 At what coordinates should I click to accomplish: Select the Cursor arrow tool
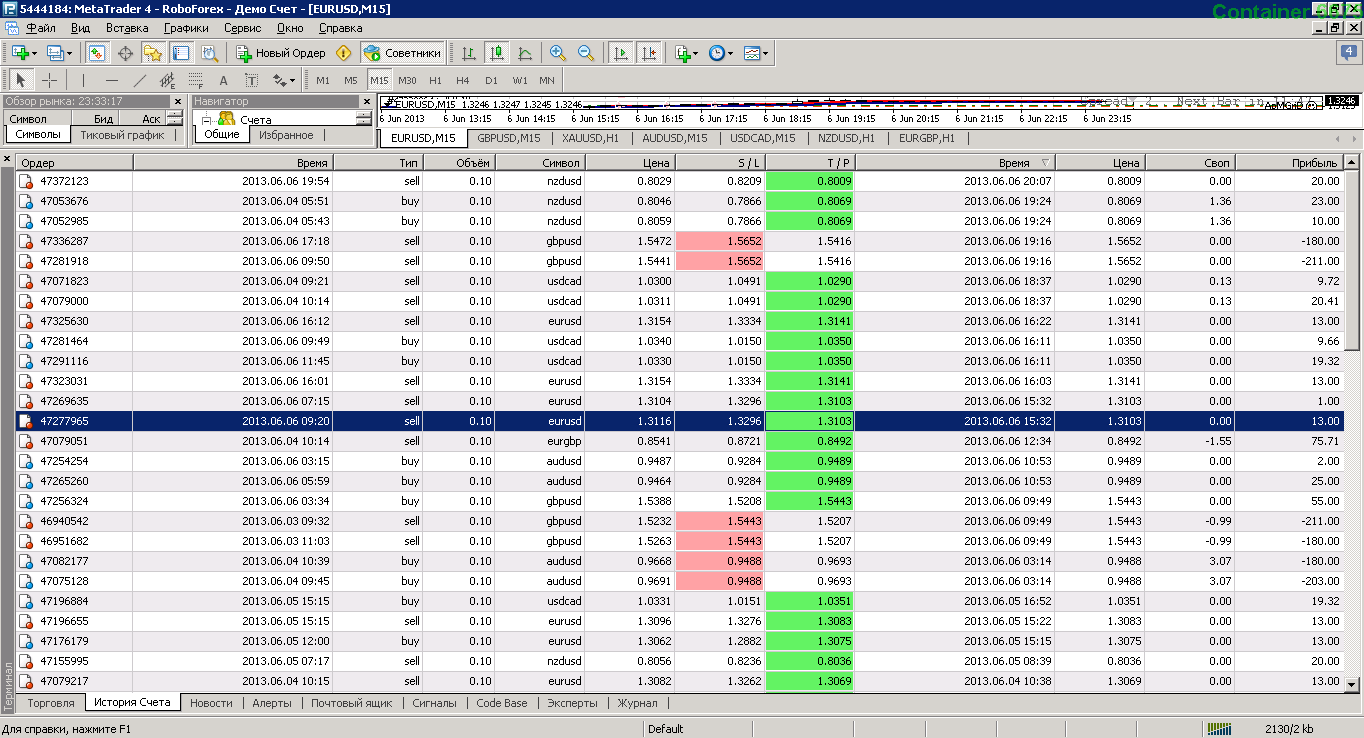(x=21, y=80)
